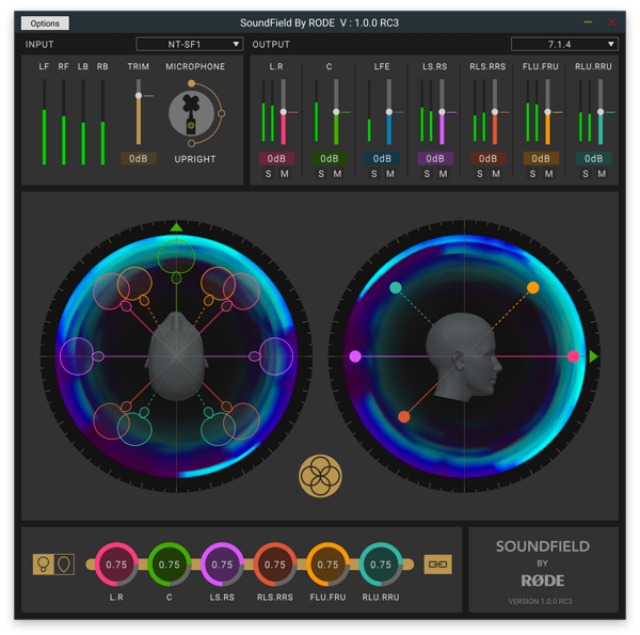
Task: Mute the LS.RS output channel
Action: (443, 174)
